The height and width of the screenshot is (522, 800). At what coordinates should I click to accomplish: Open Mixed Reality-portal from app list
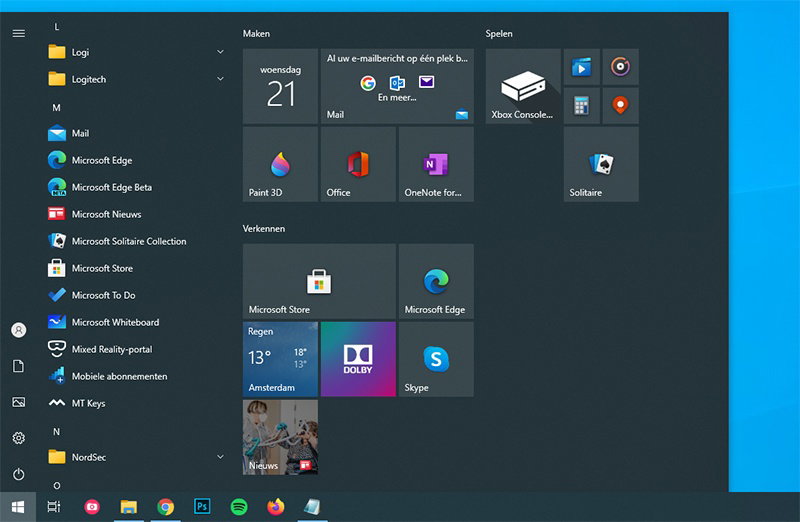pos(111,349)
